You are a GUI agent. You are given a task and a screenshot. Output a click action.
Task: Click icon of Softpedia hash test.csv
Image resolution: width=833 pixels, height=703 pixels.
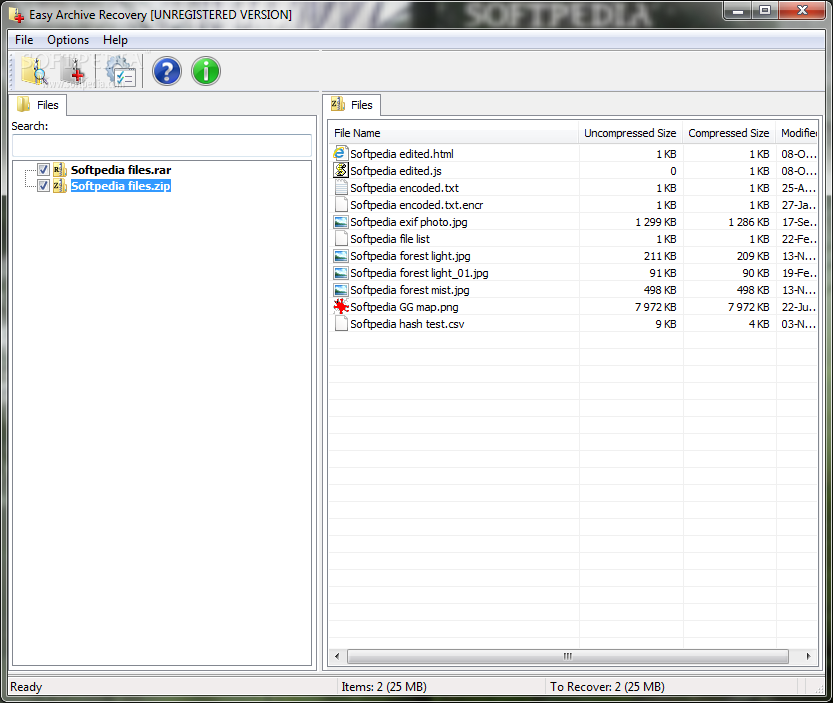pyautogui.click(x=341, y=324)
